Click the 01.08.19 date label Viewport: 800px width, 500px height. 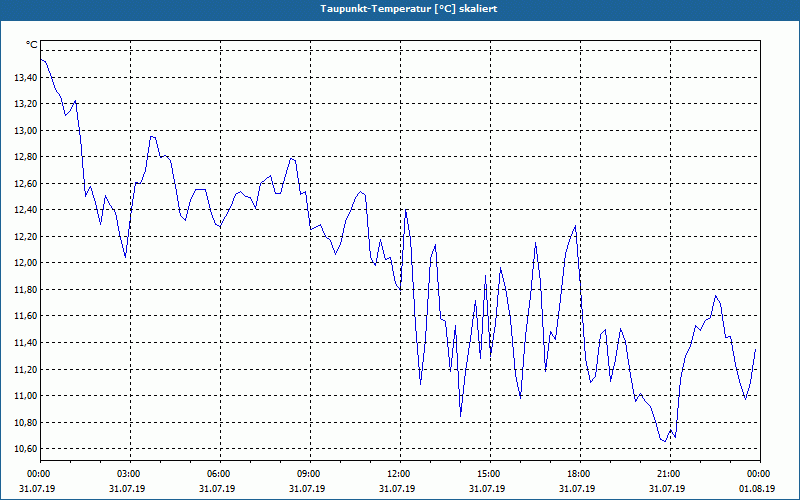(x=757, y=488)
